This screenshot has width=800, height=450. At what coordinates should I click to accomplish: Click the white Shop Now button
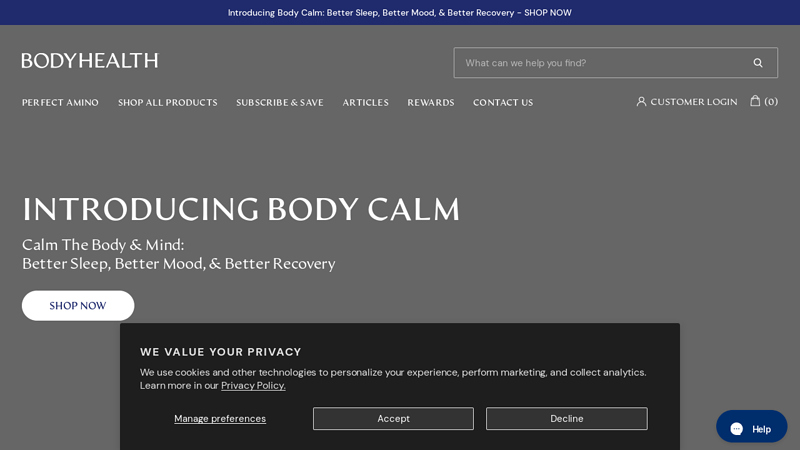click(78, 306)
